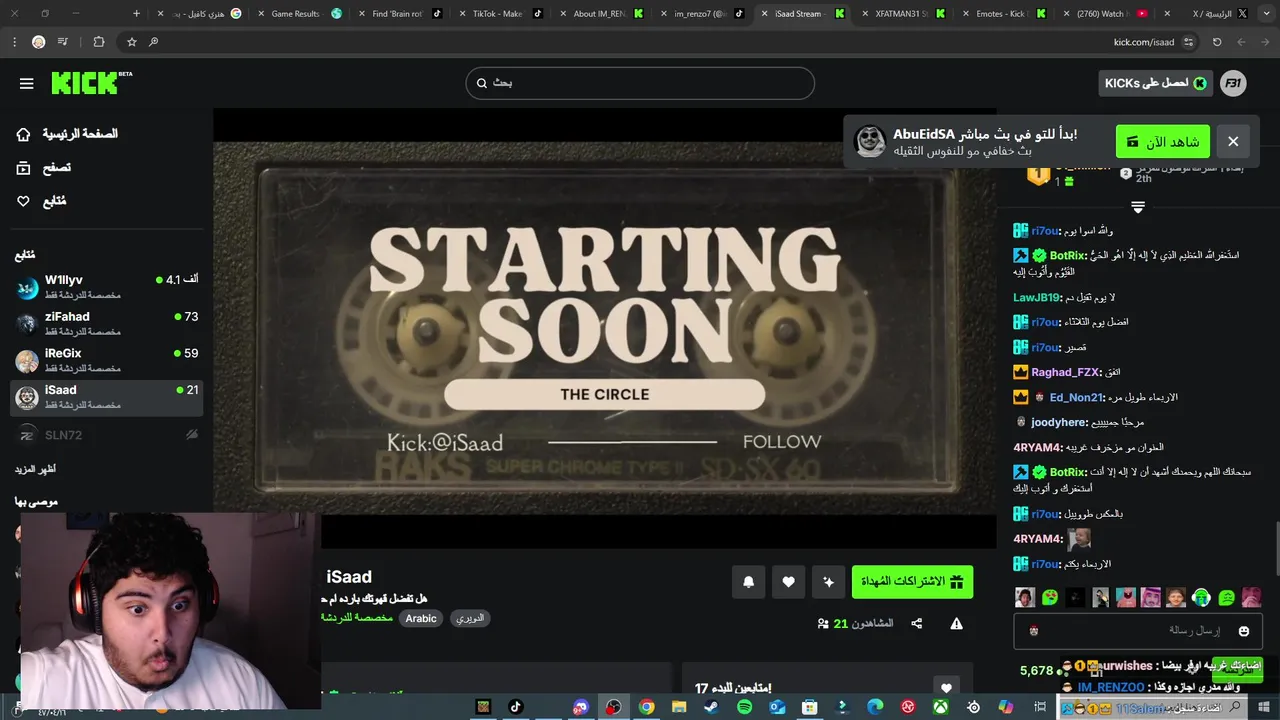Click the iSaad channel name title

click(349, 577)
